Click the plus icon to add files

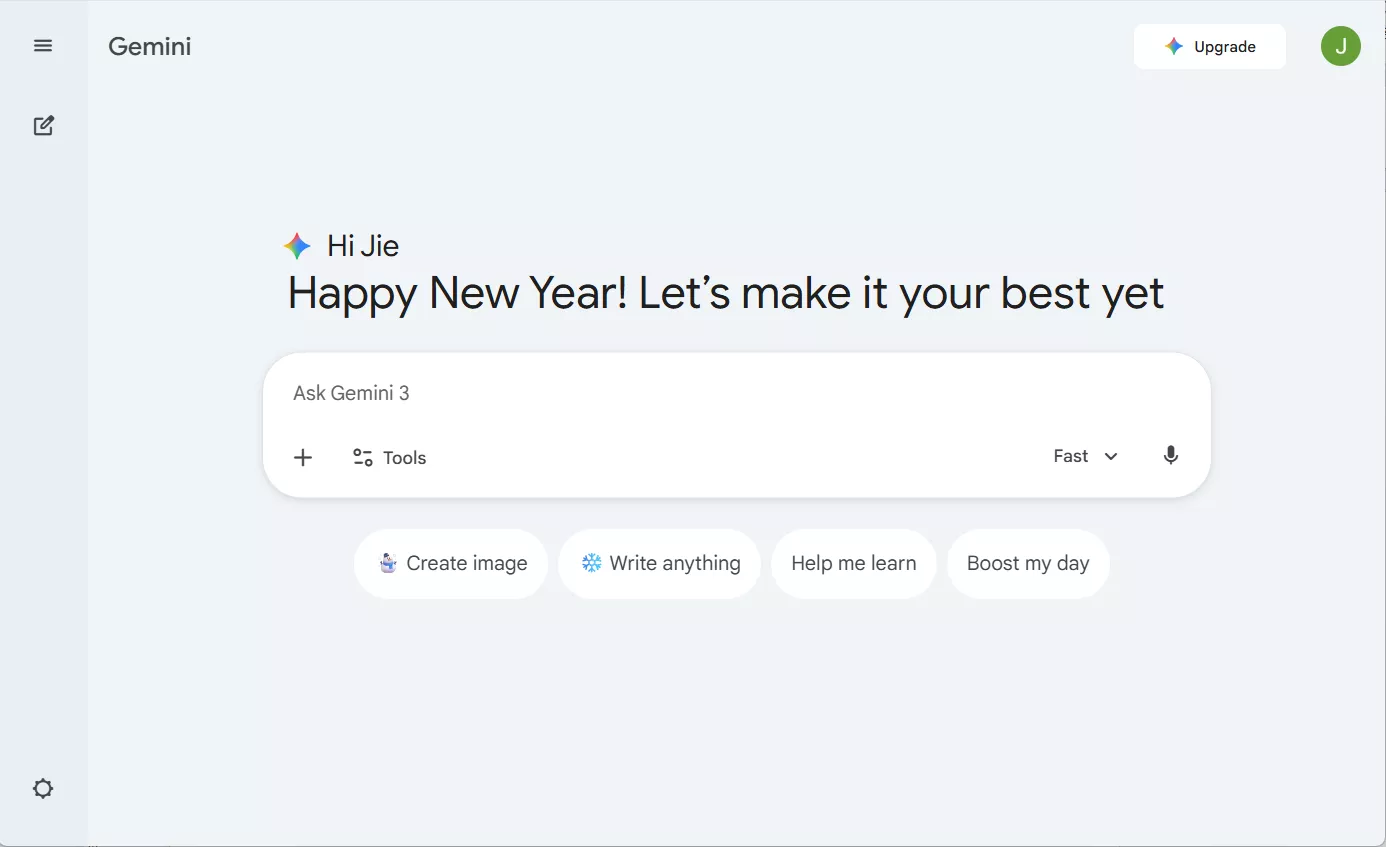pyautogui.click(x=303, y=457)
